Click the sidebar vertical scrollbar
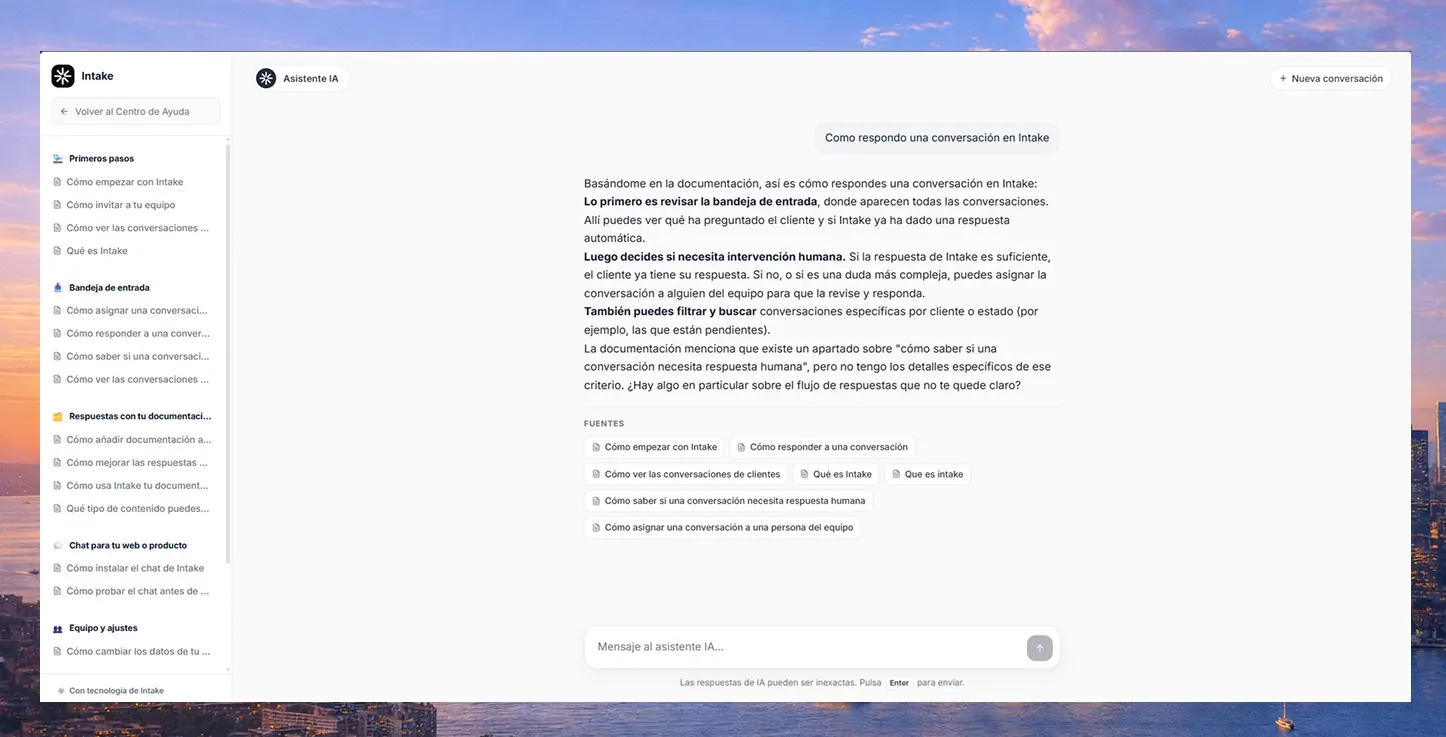Image resolution: width=1446 pixels, height=737 pixels. pos(228,352)
